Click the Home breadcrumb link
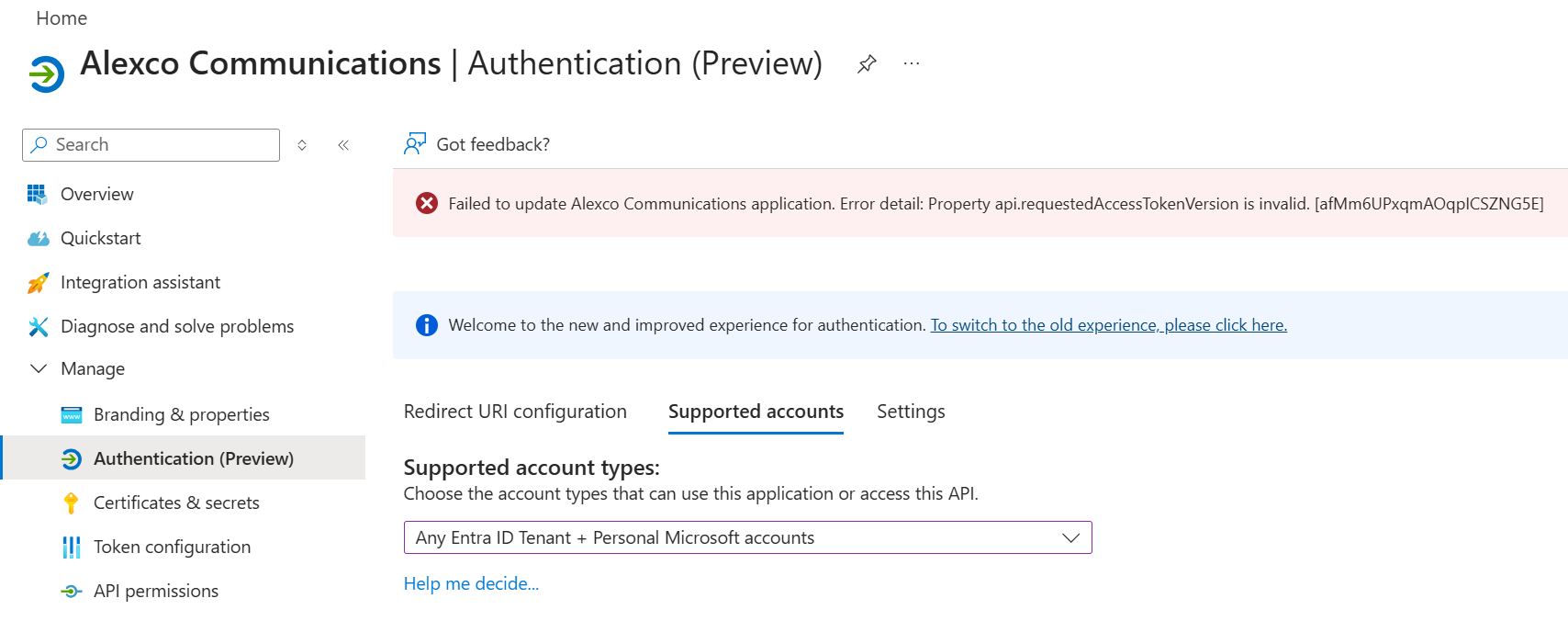 coord(62,18)
